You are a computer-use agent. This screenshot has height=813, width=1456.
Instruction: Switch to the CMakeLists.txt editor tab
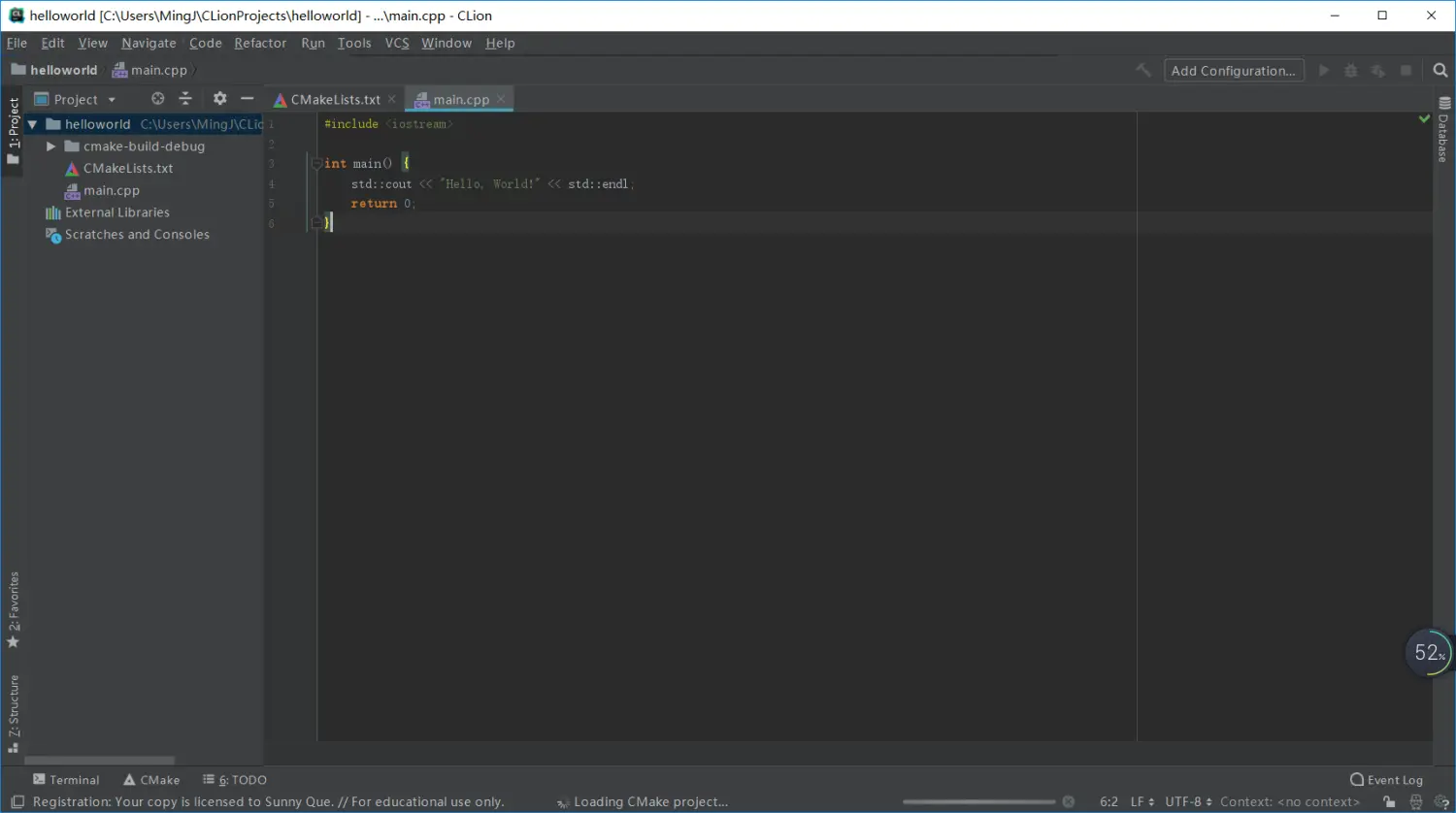point(336,99)
